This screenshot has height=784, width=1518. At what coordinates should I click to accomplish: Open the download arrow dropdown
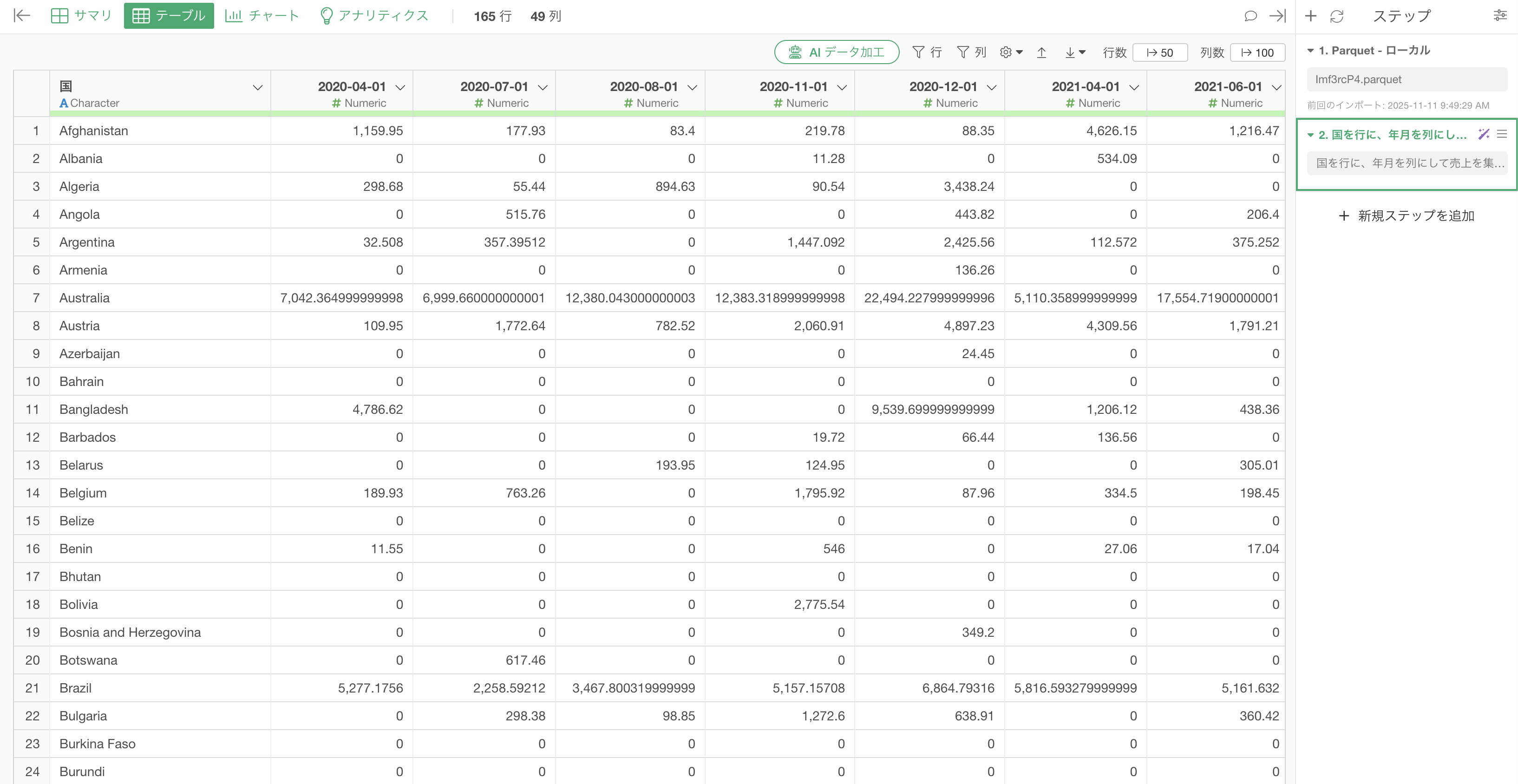coord(1075,52)
